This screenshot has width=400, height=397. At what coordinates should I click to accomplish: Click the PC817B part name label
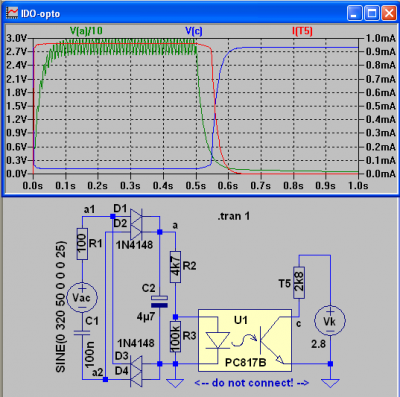[246, 362]
